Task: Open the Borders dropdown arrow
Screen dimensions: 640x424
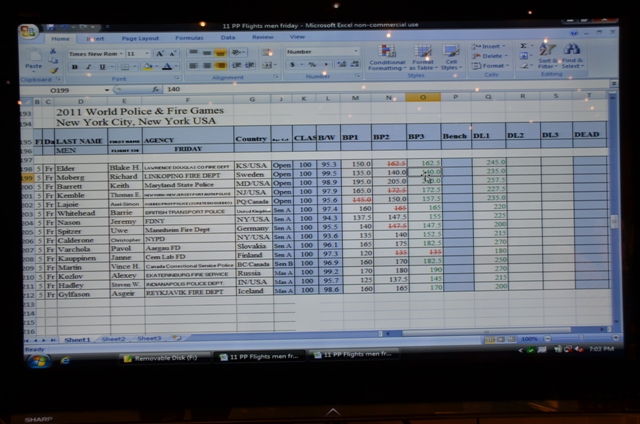Action: [134, 67]
